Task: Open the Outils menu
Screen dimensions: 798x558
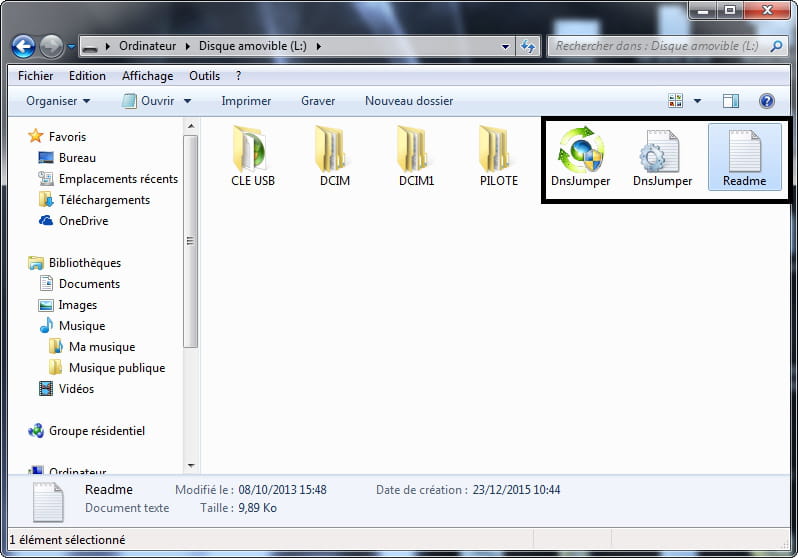Action: [x=205, y=76]
